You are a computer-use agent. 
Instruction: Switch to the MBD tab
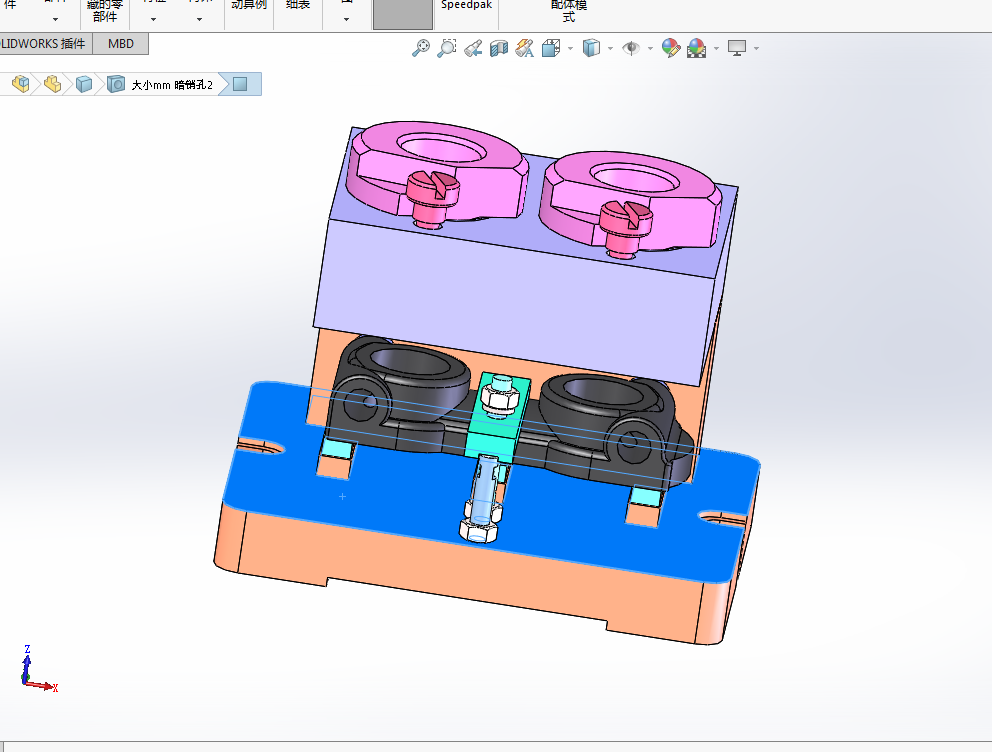[x=121, y=44]
